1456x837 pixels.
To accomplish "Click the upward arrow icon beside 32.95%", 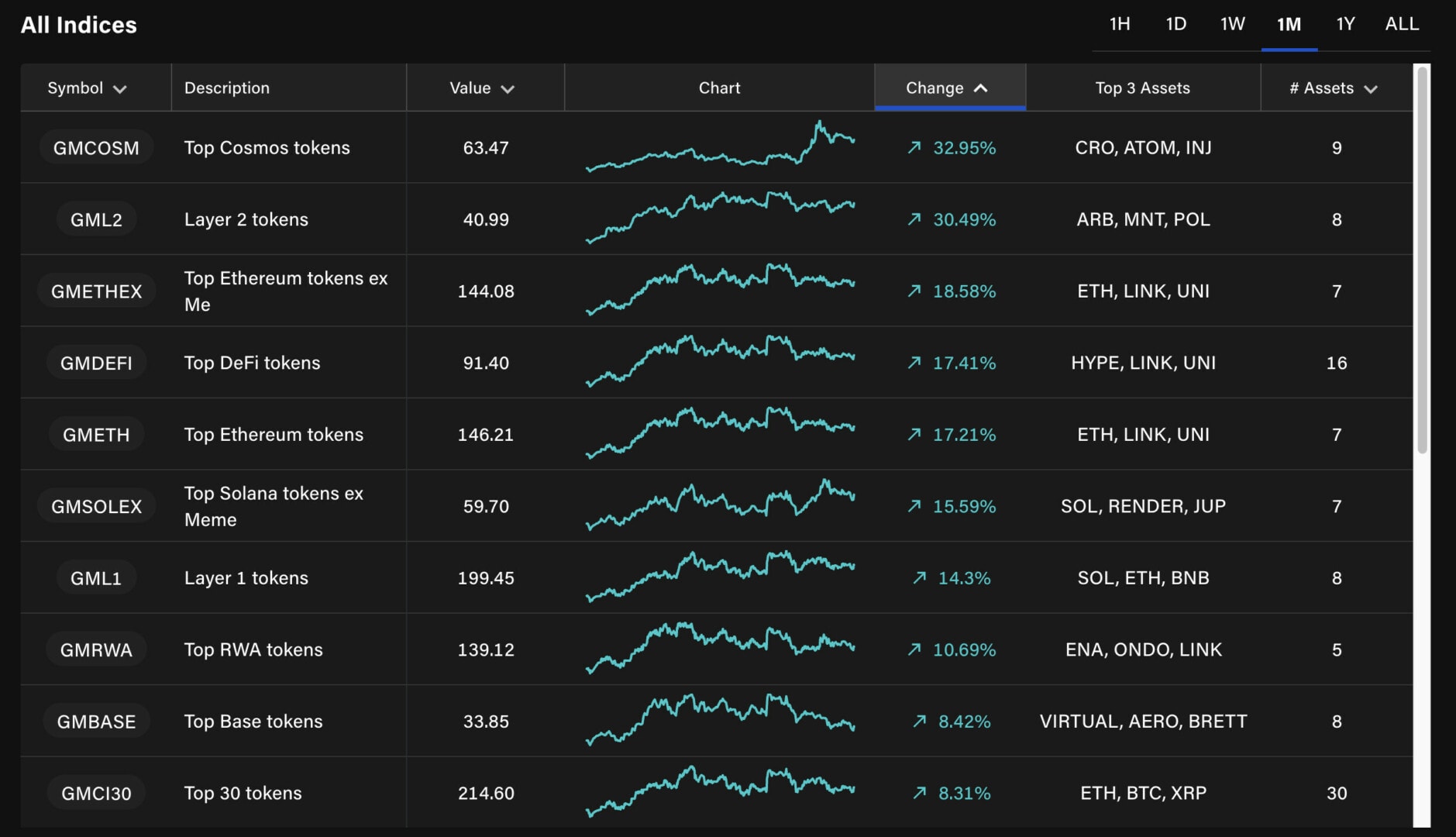I will coord(914,147).
